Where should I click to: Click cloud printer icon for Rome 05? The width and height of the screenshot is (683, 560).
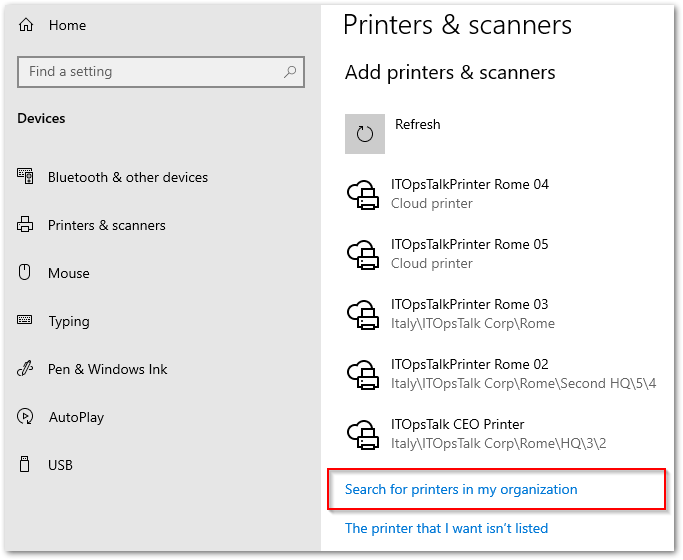(363, 255)
